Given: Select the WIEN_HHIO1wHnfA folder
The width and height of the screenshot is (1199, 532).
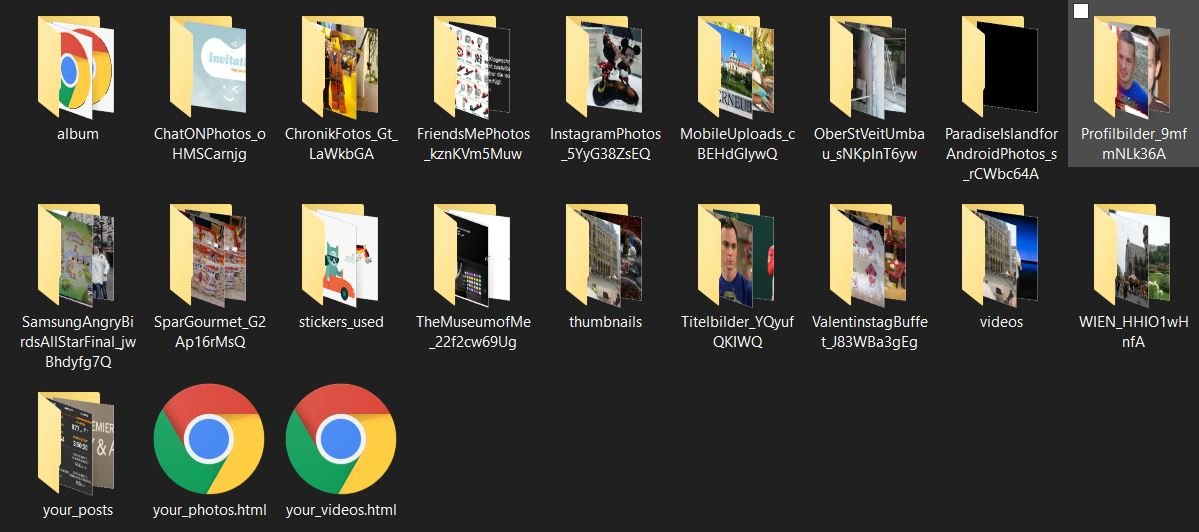Looking at the screenshot, I should 1133,255.
